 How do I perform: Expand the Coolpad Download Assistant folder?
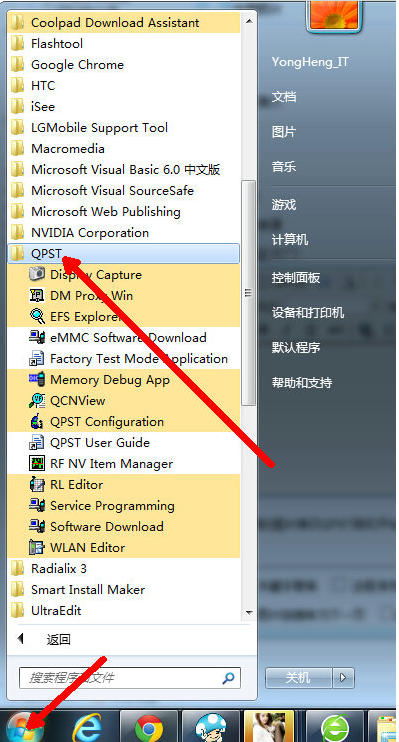click(124, 22)
